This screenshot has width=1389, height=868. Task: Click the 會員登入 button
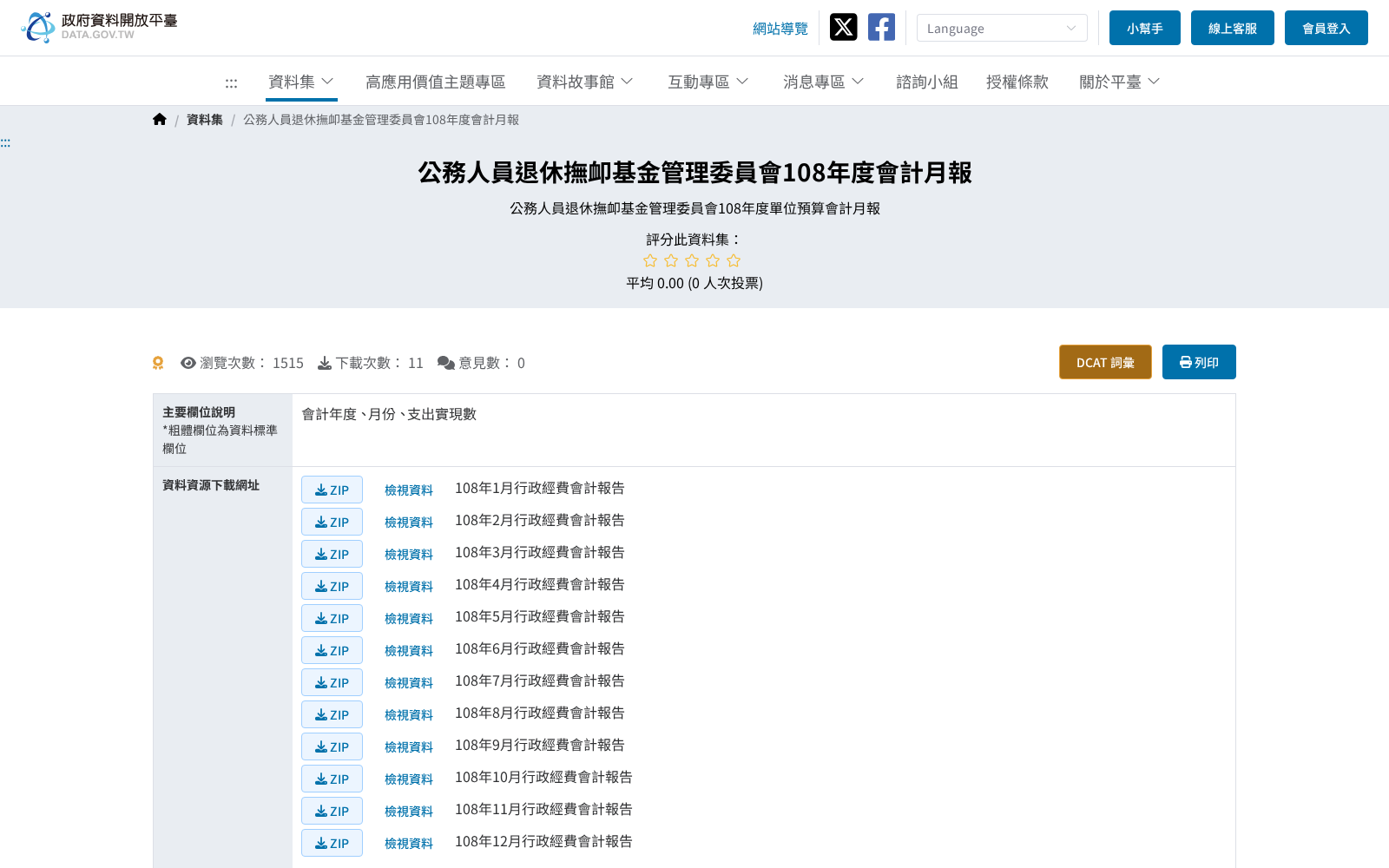click(1326, 28)
